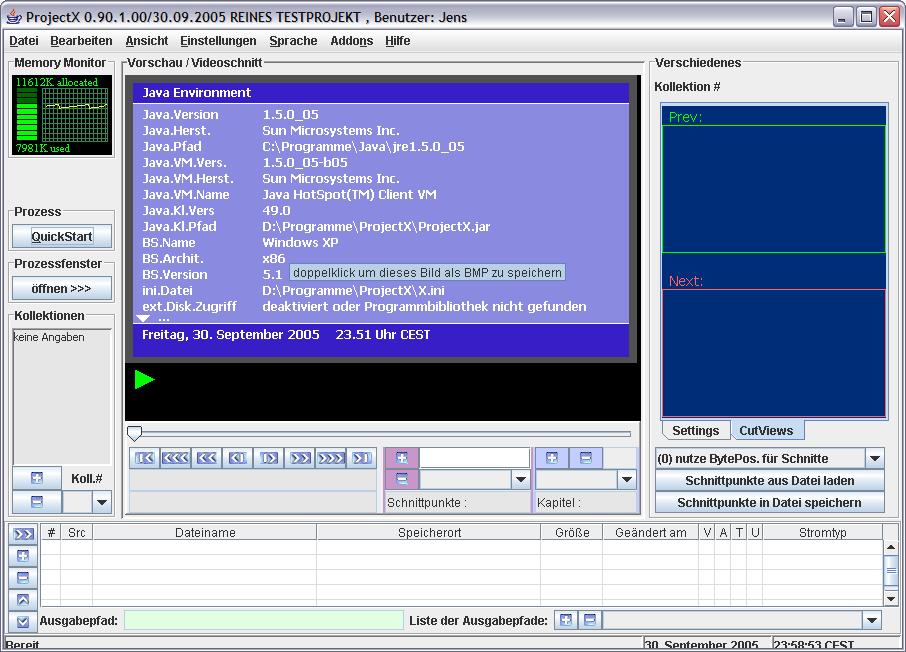The width and height of the screenshot is (906, 652).
Task: Add an output path with the plus icon
Action: click(x=565, y=621)
